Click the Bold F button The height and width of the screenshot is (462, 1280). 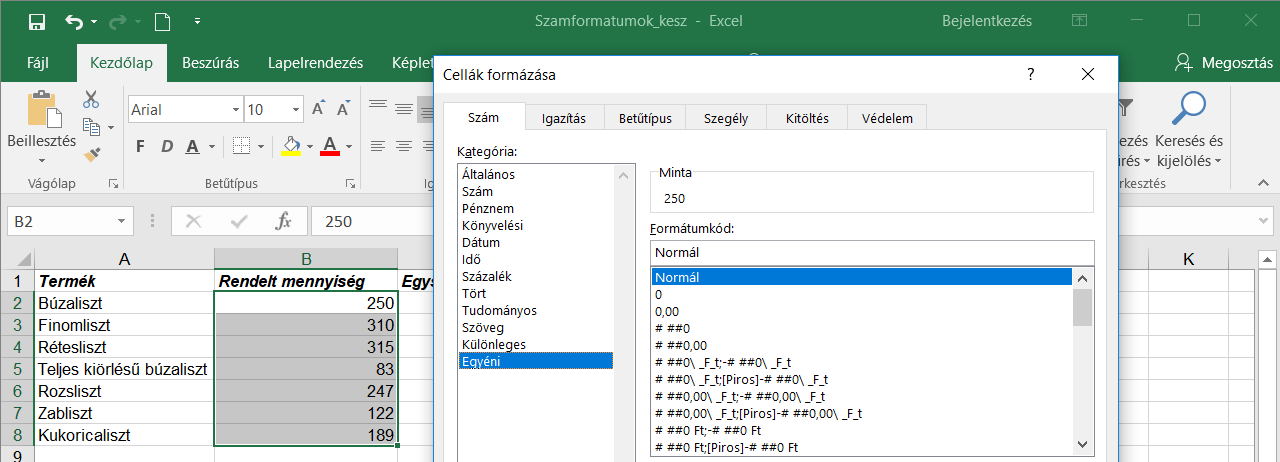click(x=140, y=147)
